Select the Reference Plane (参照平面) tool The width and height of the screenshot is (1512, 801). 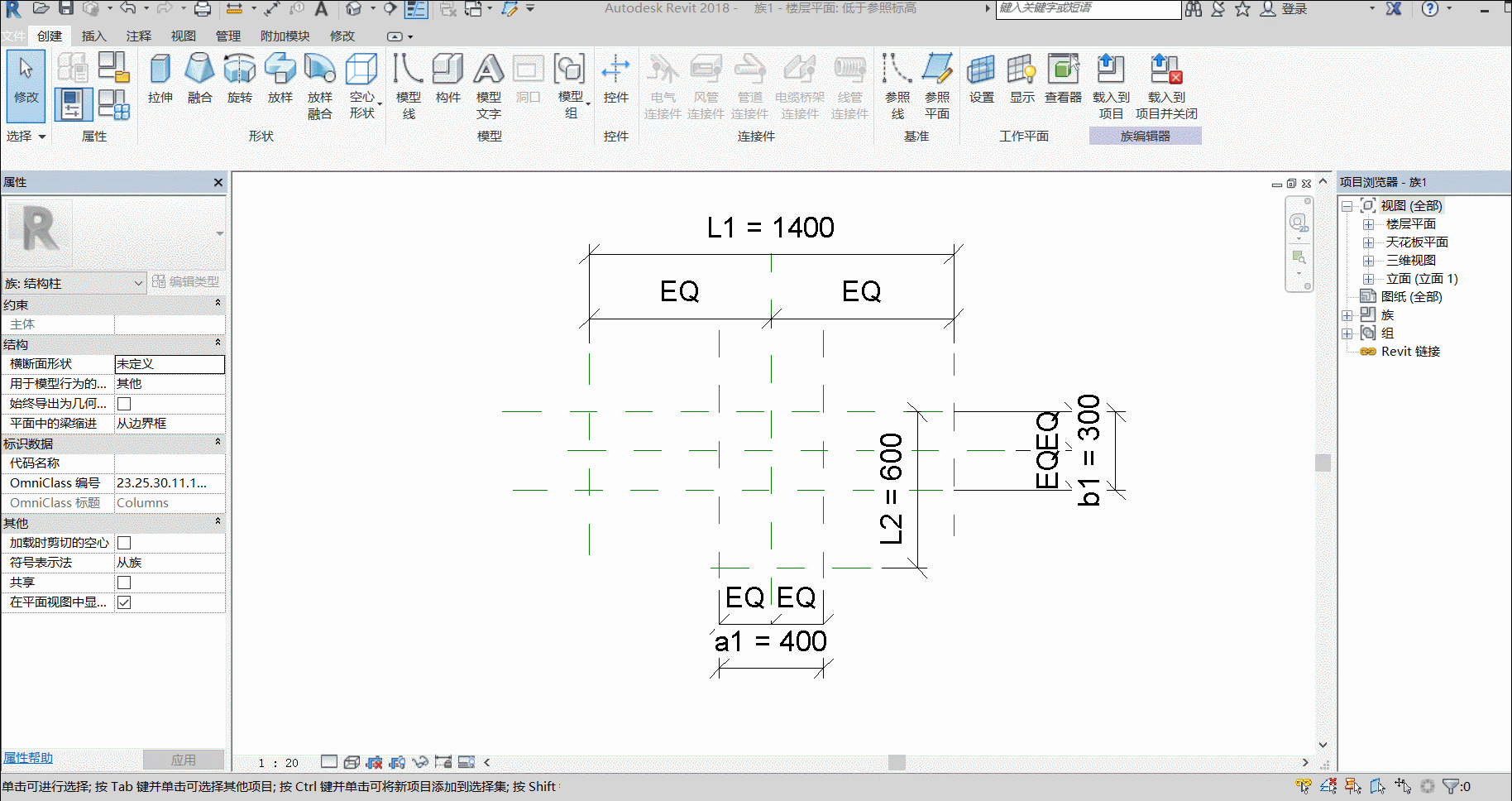point(937,86)
